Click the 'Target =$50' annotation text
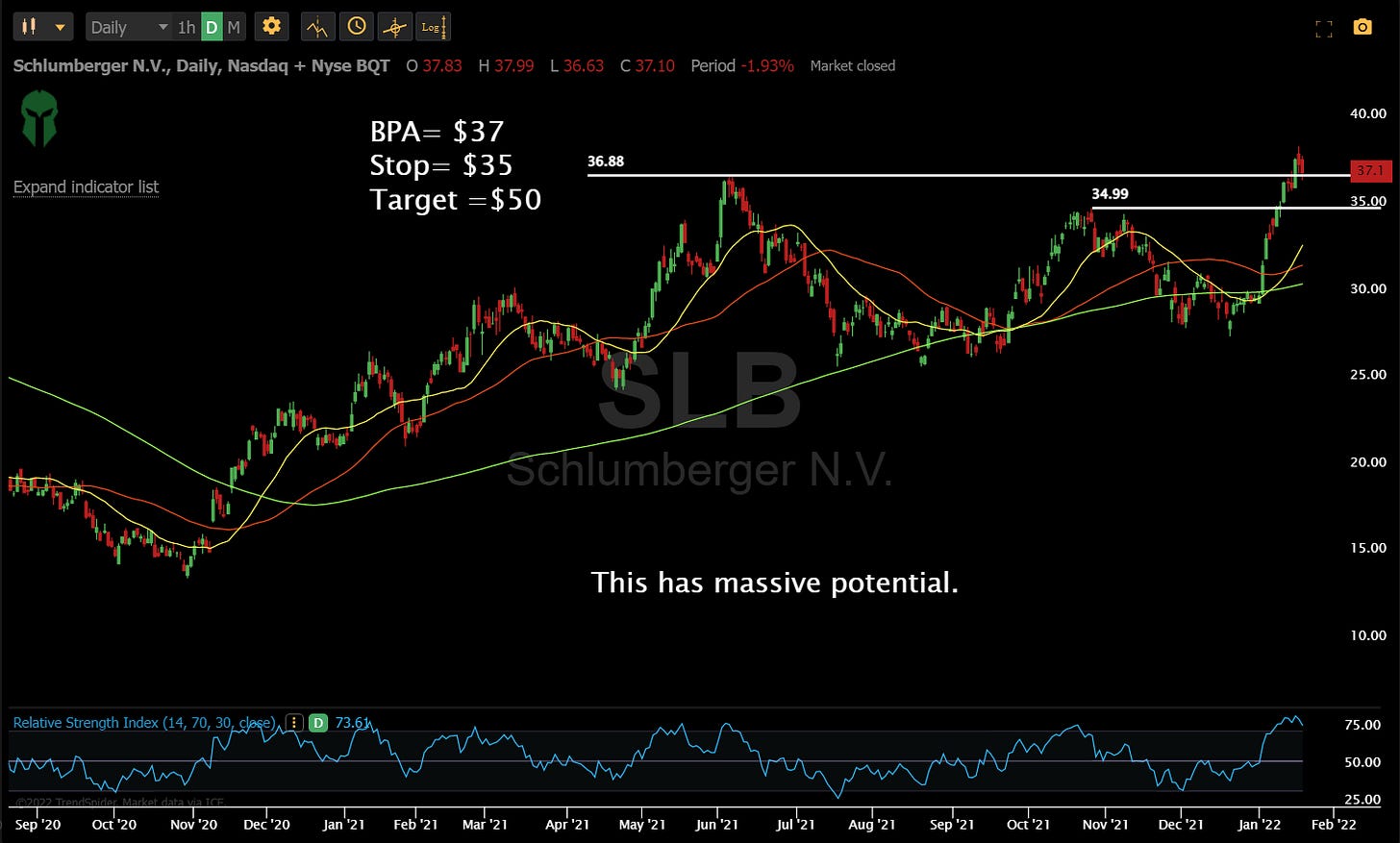1400x843 pixels. pyautogui.click(x=456, y=200)
